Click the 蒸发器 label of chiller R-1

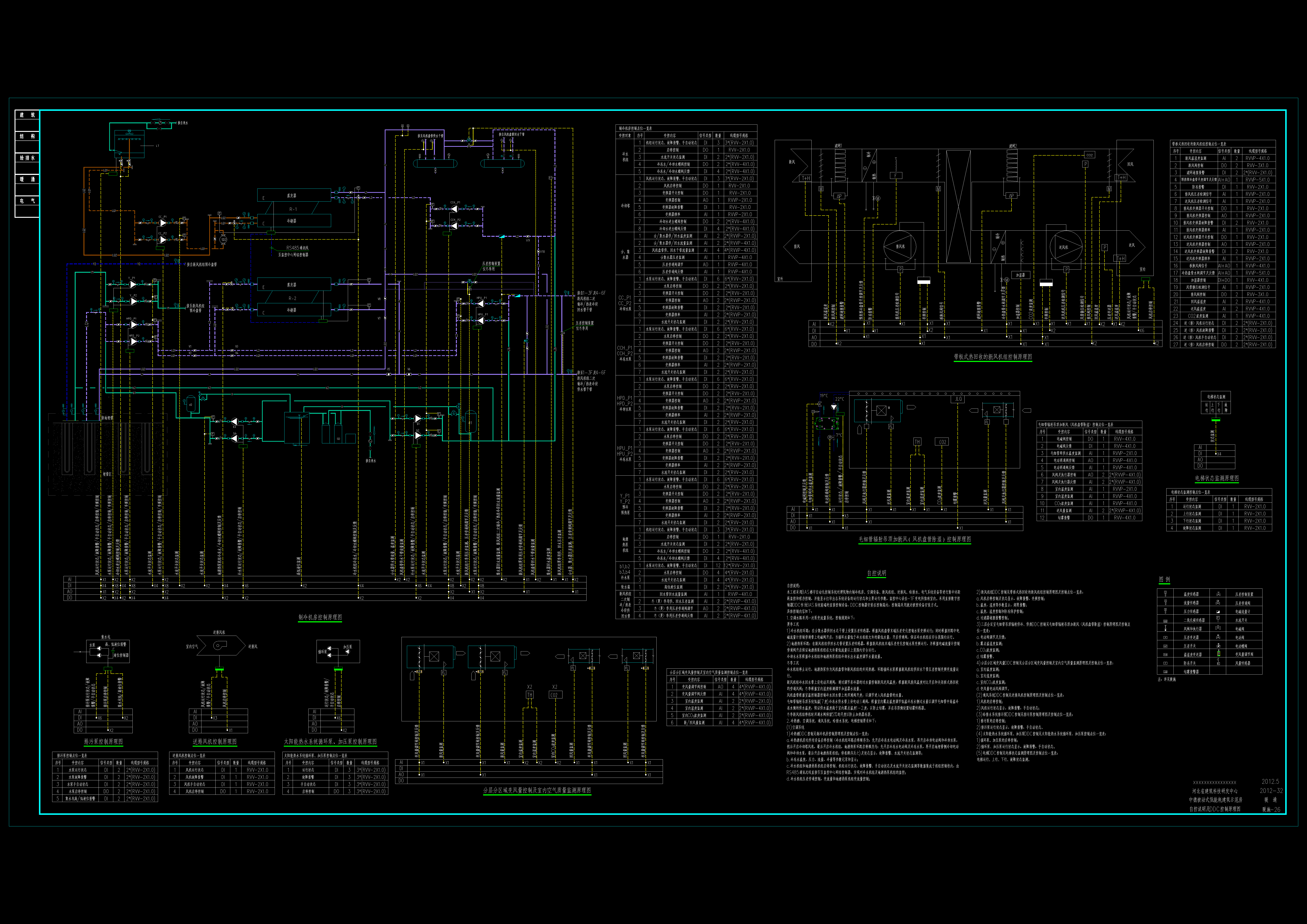(x=291, y=196)
